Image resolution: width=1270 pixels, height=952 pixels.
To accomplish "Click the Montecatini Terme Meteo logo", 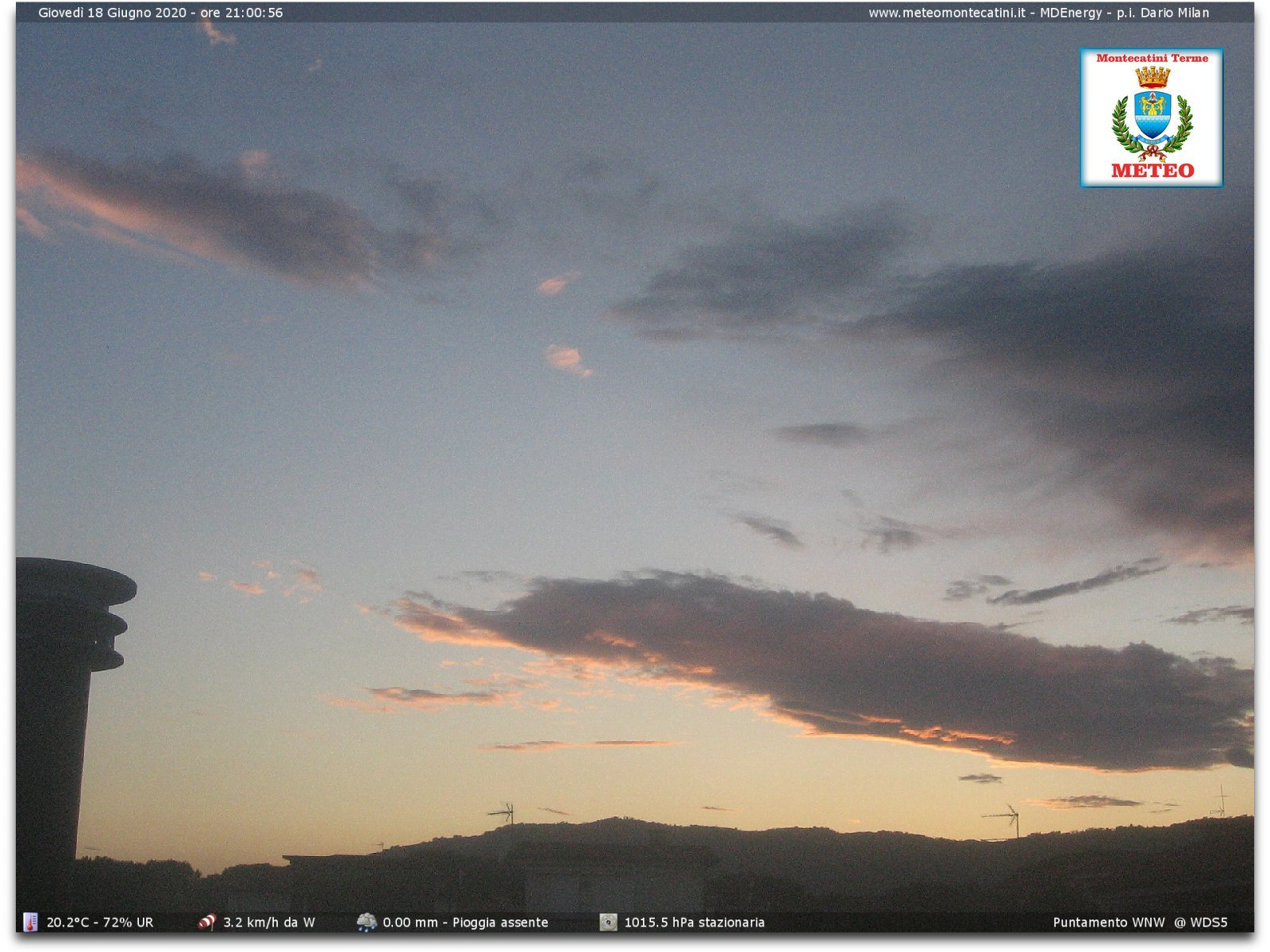I will coord(1151,118).
